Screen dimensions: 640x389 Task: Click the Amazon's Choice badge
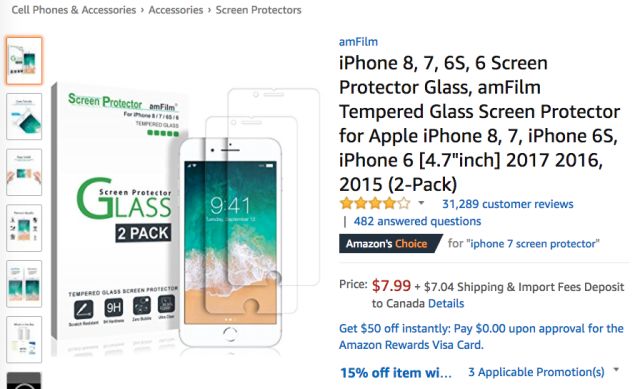coord(390,244)
